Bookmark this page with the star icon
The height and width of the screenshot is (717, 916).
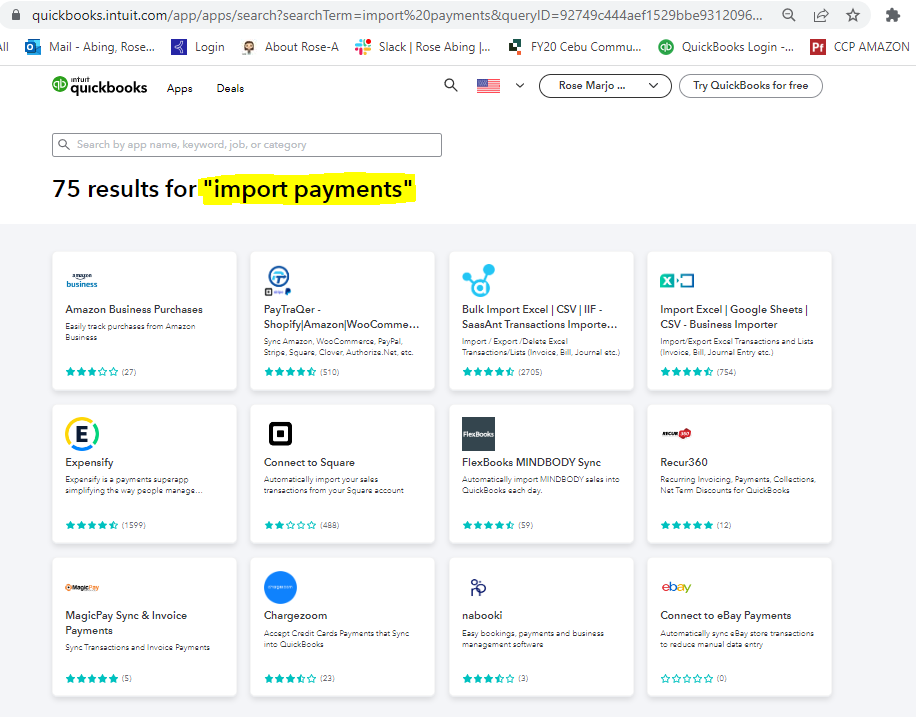click(x=853, y=16)
